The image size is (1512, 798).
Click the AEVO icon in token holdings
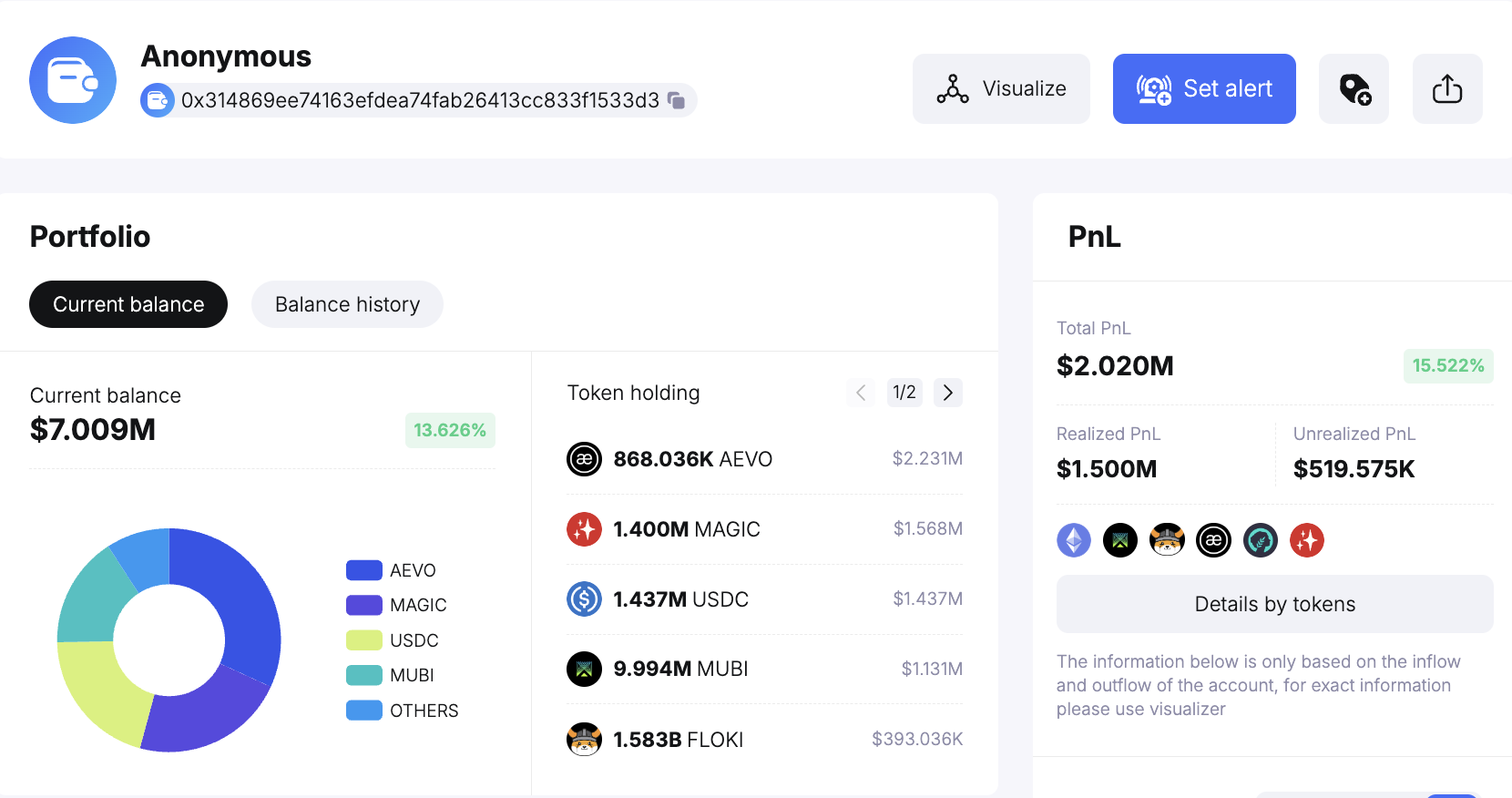coord(584,459)
